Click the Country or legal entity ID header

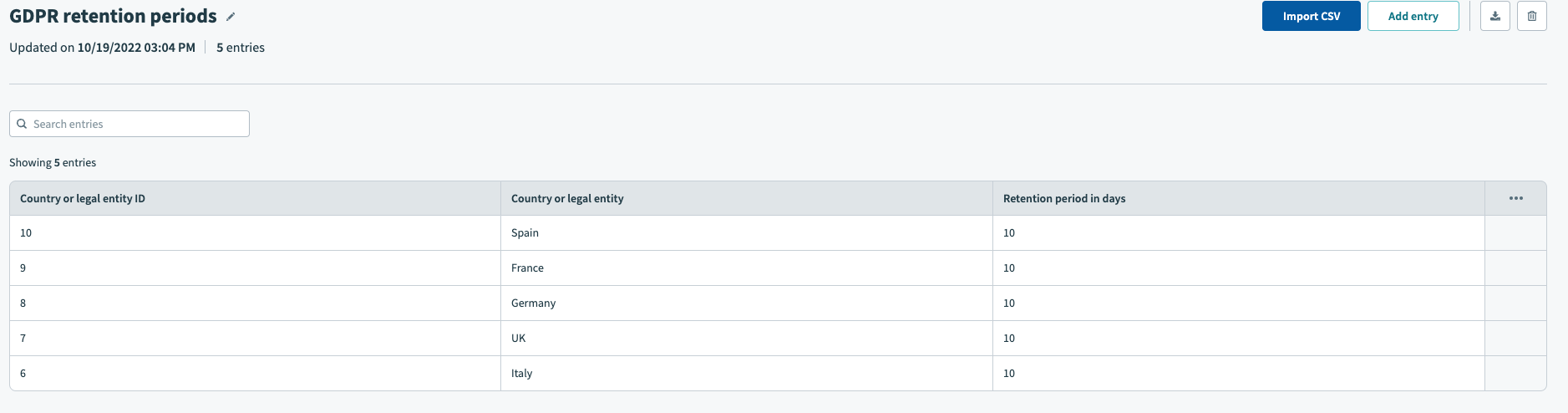83,199
